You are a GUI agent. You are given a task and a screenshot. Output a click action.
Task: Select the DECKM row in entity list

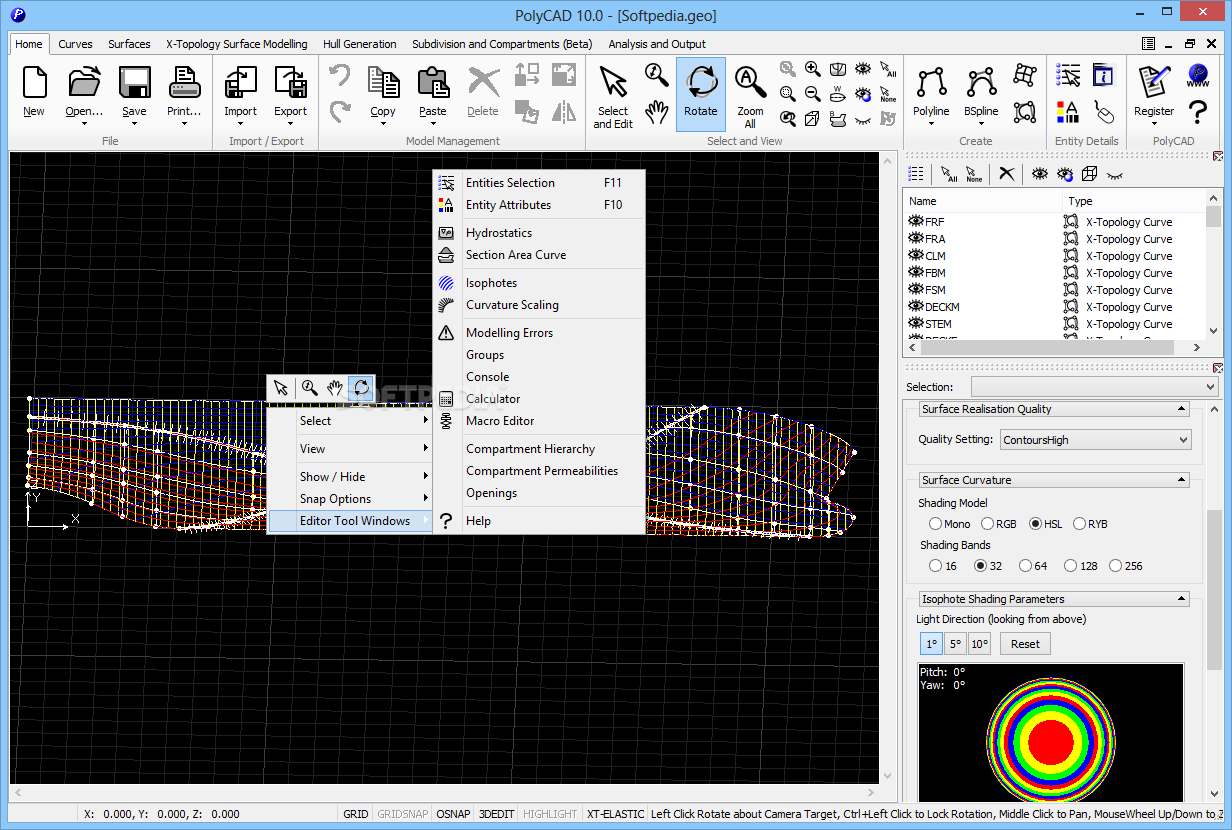tap(1054, 307)
